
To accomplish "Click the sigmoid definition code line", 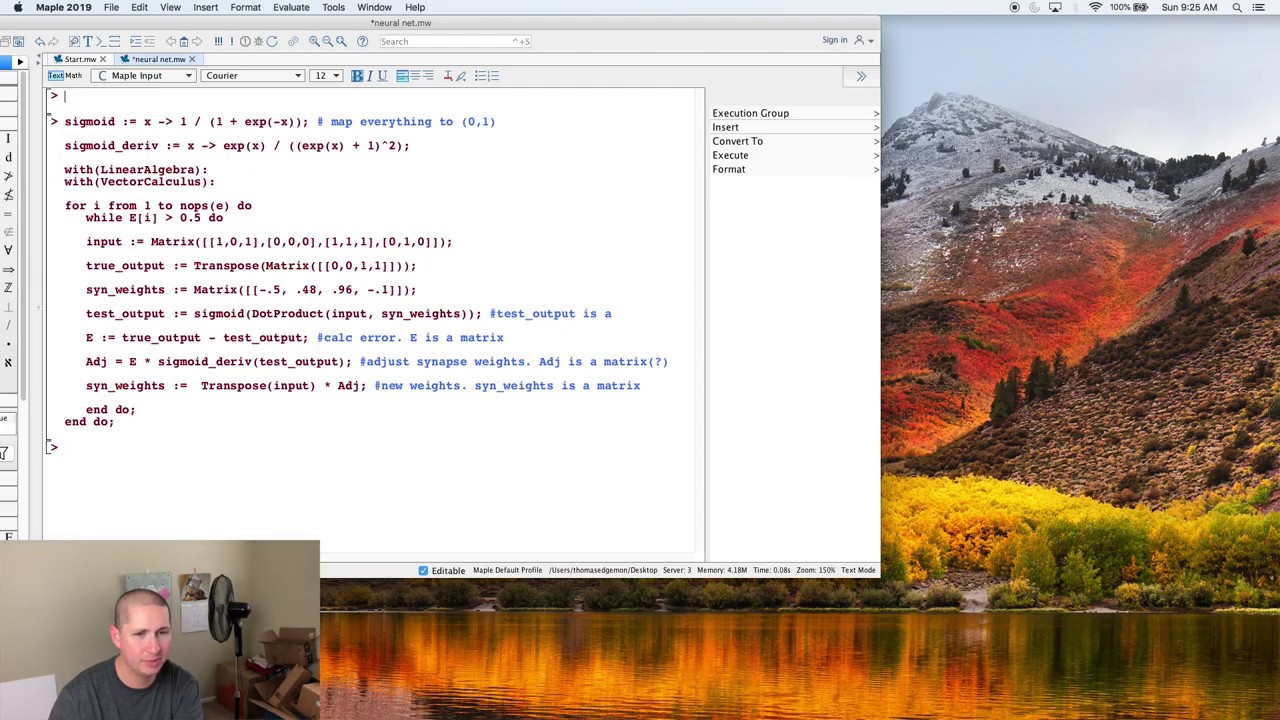I will 280,122.
